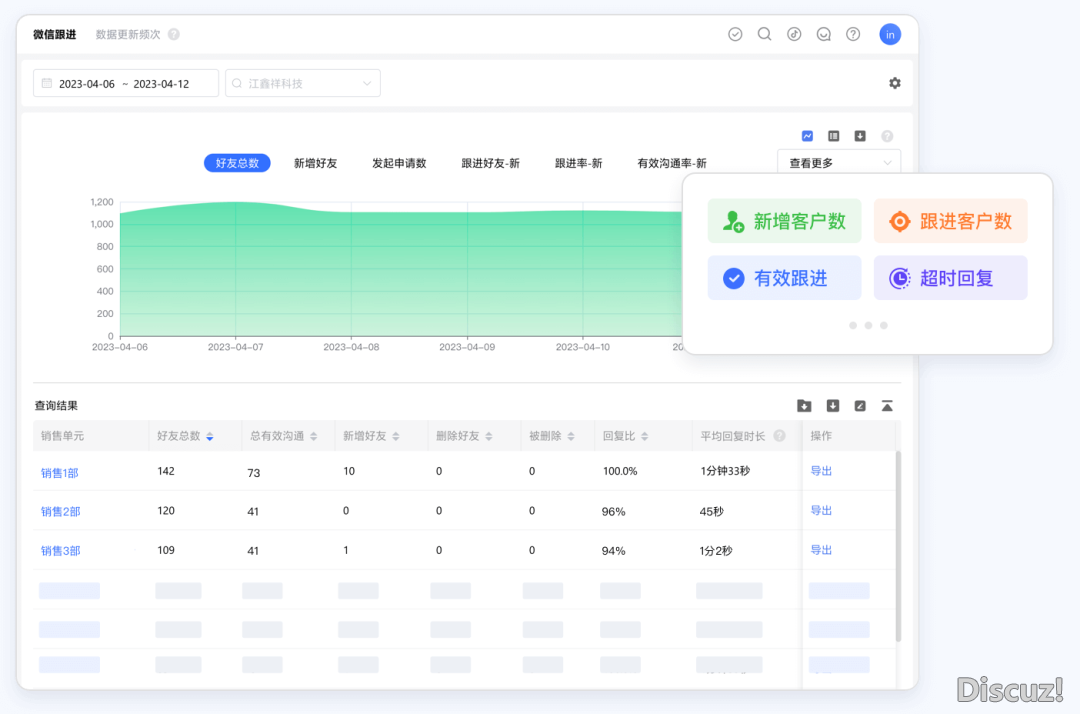
Task: Click the third pagination dot in popup
Action: [x=884, y=326]
